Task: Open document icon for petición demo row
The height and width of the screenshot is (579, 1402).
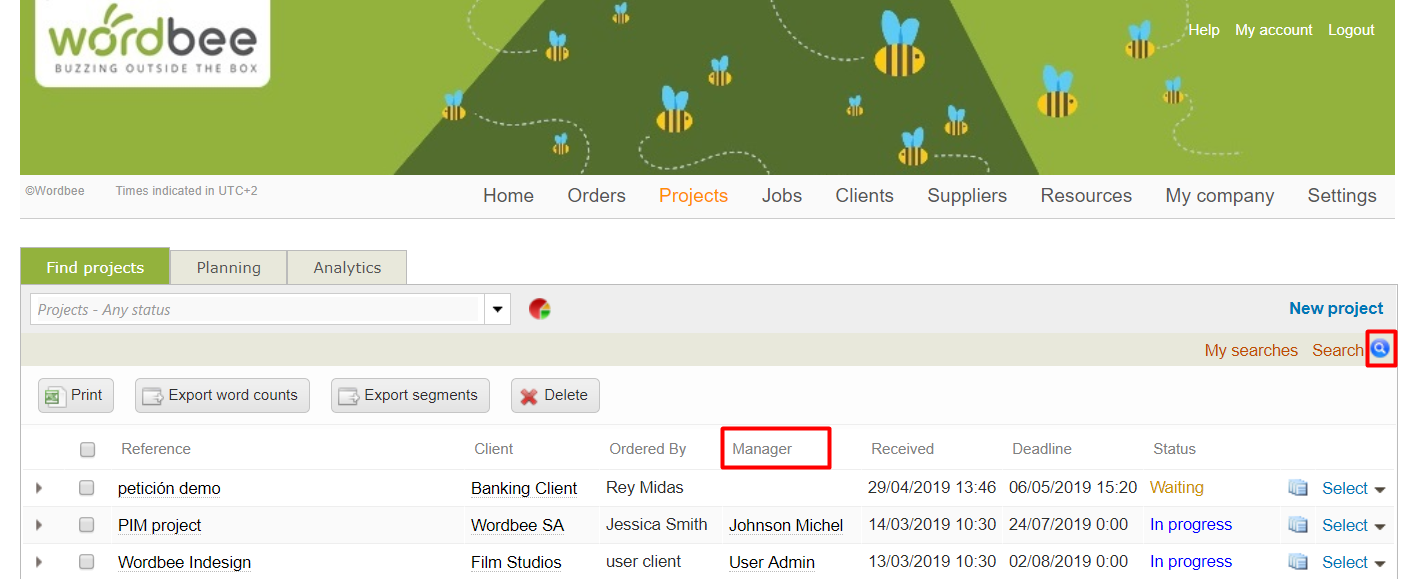Action: pyautogui.click(x=1298, y=488)
